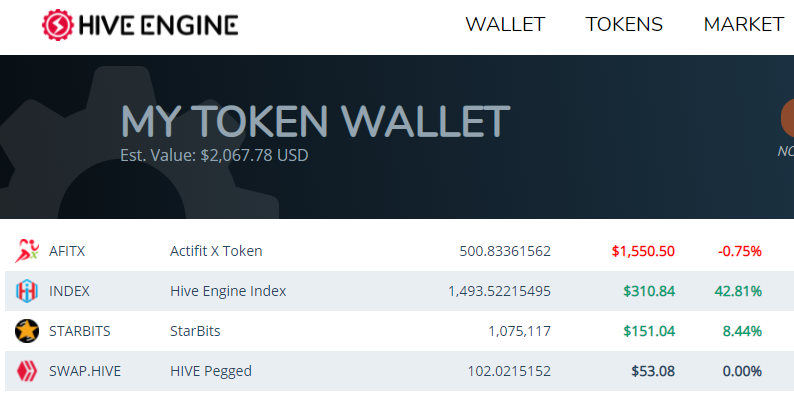Image resolution: width=794 pixels, height=396 pixels.
Task: Click the Hive Engine logo
Action: (140, 25)
